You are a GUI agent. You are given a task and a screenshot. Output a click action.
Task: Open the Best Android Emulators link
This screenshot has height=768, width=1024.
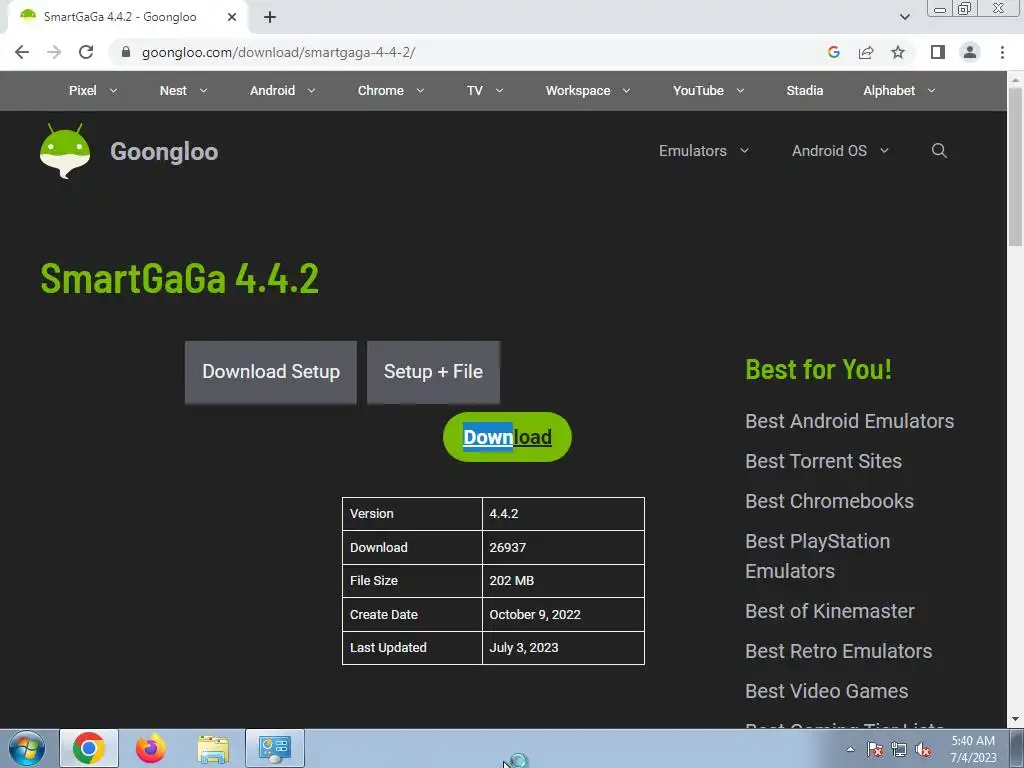[850, 421]
